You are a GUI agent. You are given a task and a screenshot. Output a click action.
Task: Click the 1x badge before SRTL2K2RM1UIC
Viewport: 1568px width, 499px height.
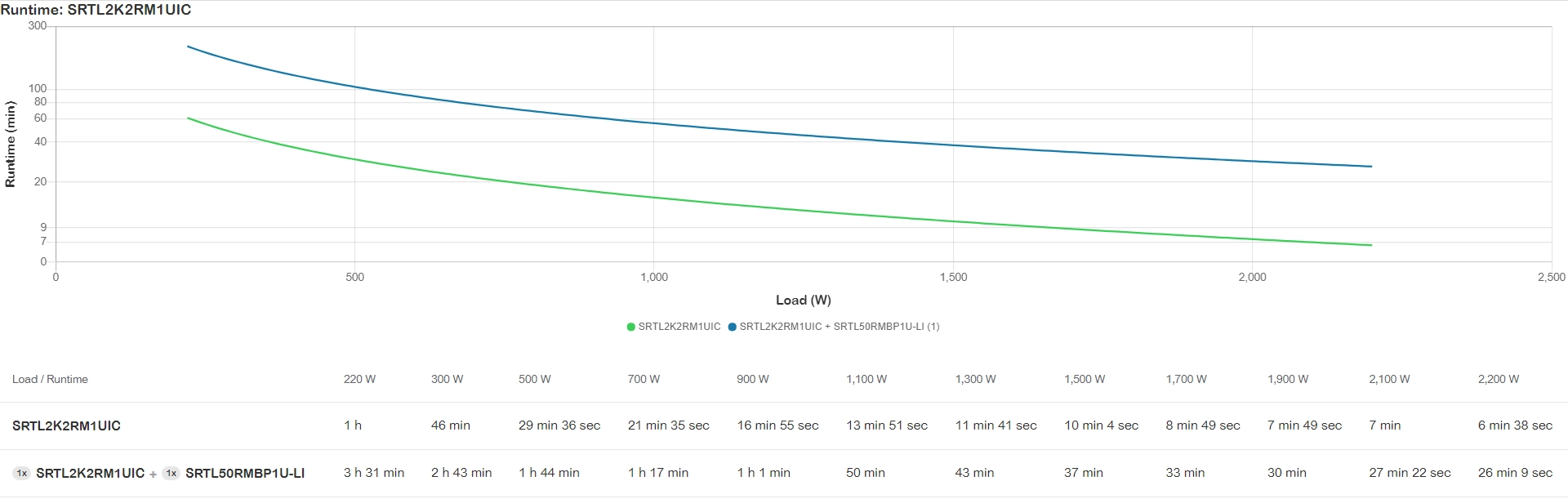pos(22,473)
